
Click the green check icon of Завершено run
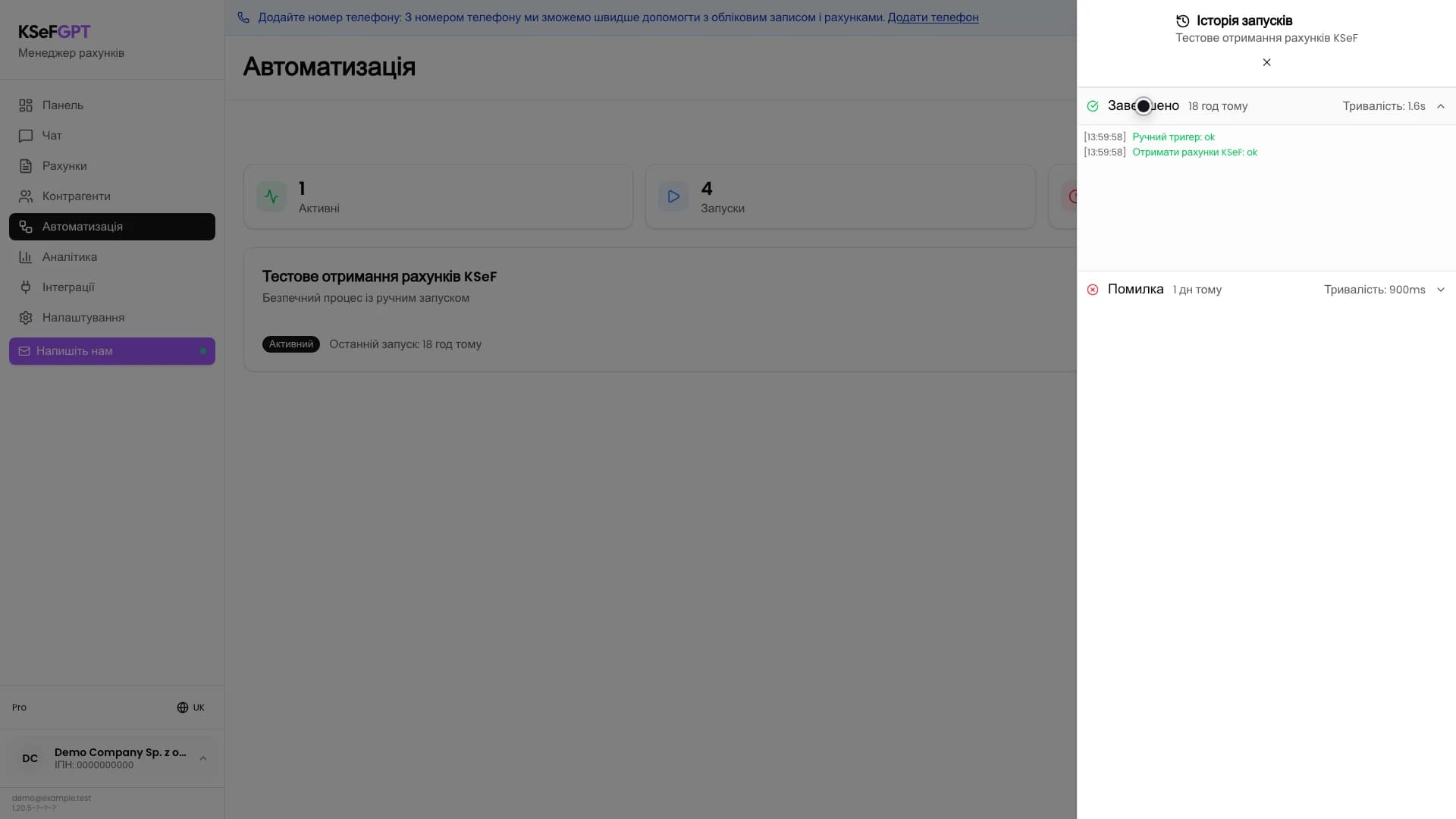[1093, 106]
